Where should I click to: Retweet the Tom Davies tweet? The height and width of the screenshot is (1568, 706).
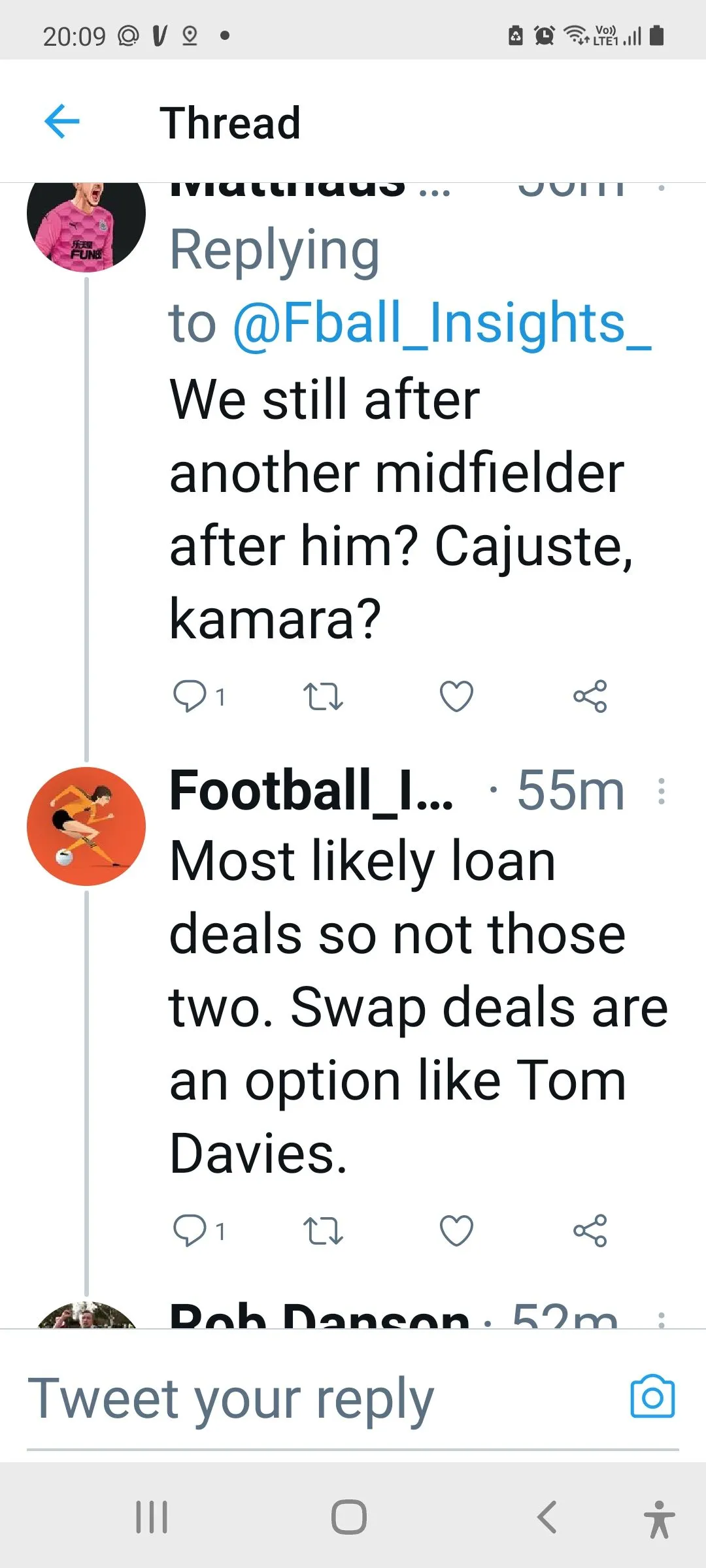tap(323, 1232)
